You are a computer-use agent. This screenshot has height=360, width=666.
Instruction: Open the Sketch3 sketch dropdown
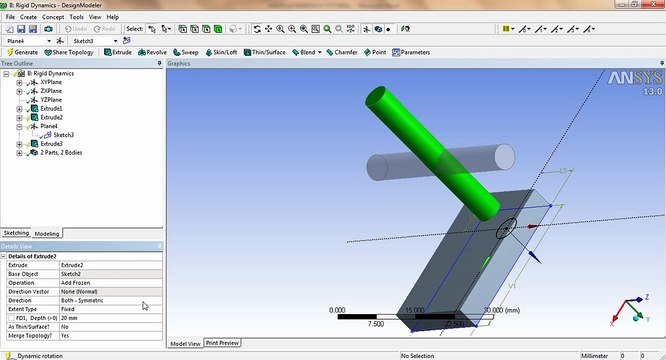tap(115, 41)
